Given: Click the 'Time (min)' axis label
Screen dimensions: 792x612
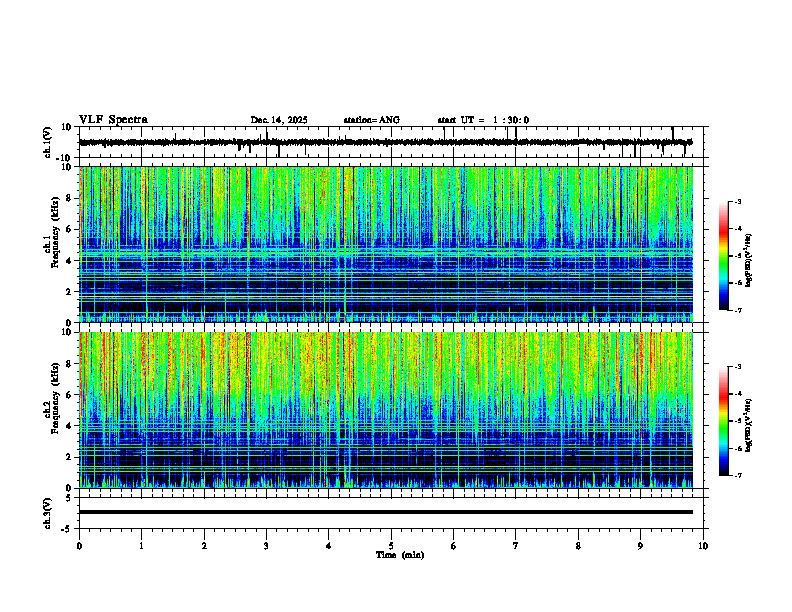Looking at the screenshot, I should click(x=400, y=555).
